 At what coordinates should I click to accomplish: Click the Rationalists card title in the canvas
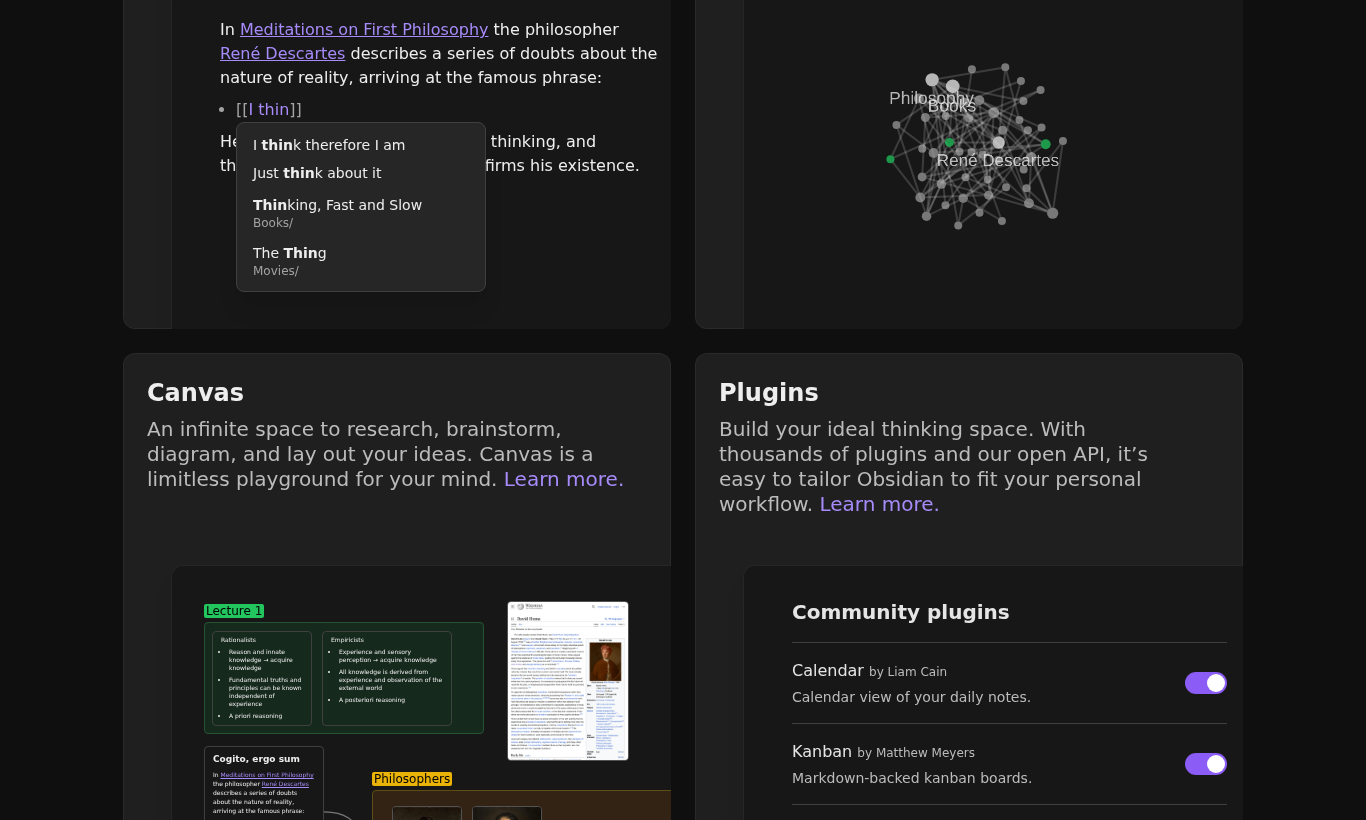pos(239,640)
